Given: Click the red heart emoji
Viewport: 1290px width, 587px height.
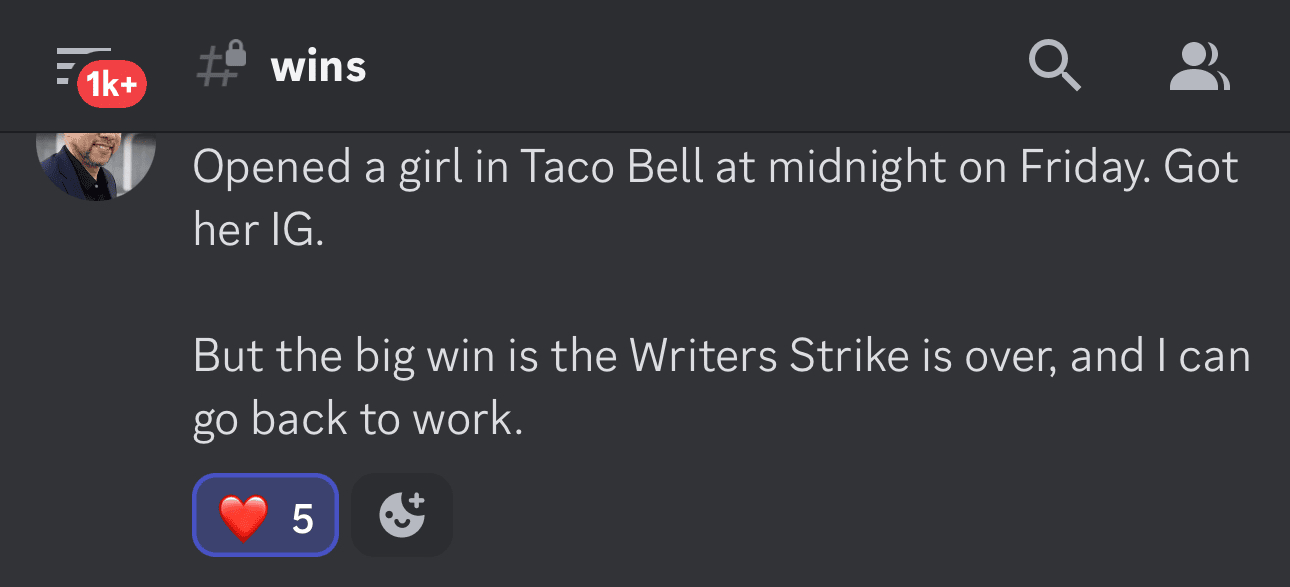Looking at the screenshot, I should pyautogui.click(x=244, y=517).
